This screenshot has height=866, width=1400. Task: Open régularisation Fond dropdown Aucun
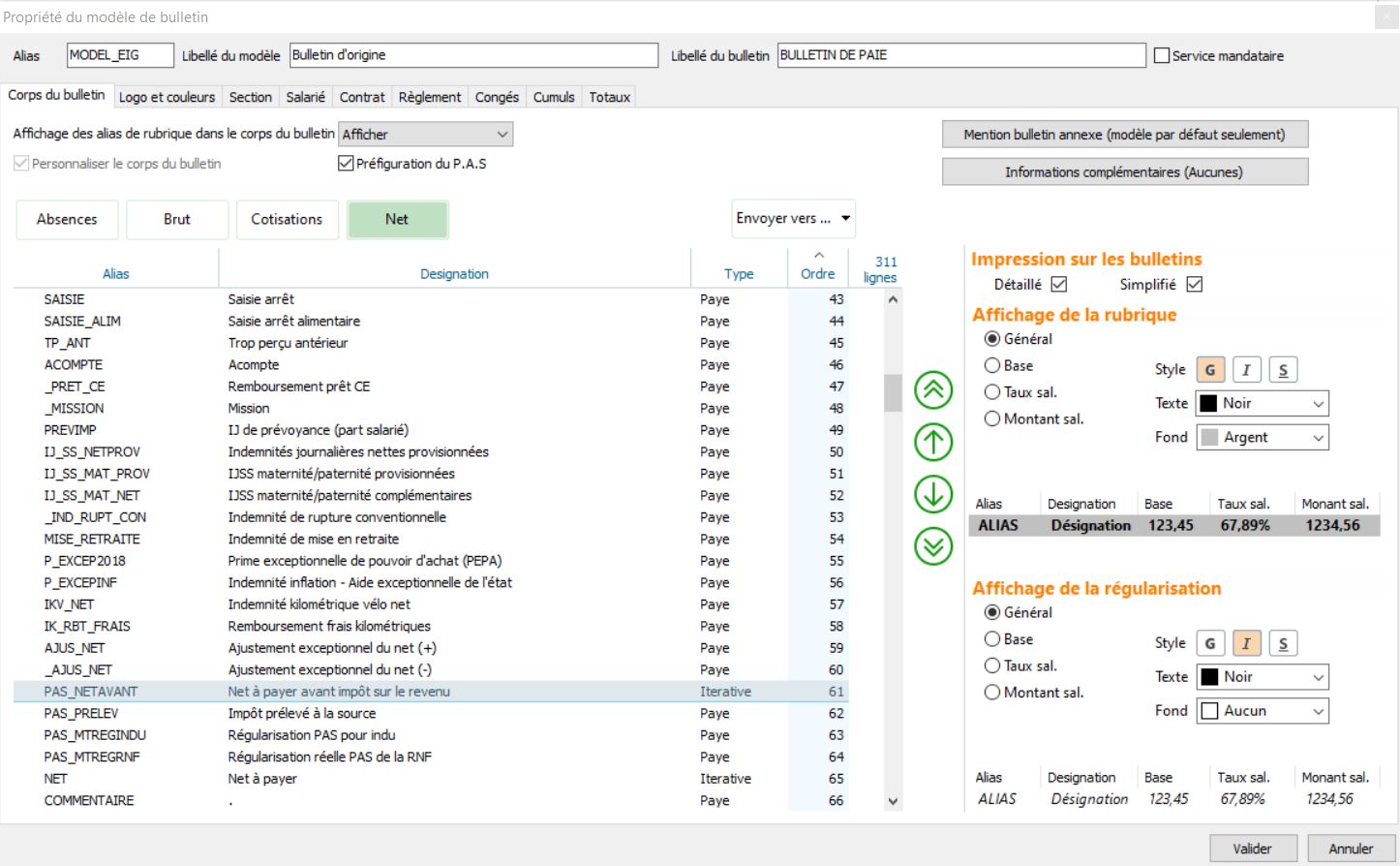1263,711
